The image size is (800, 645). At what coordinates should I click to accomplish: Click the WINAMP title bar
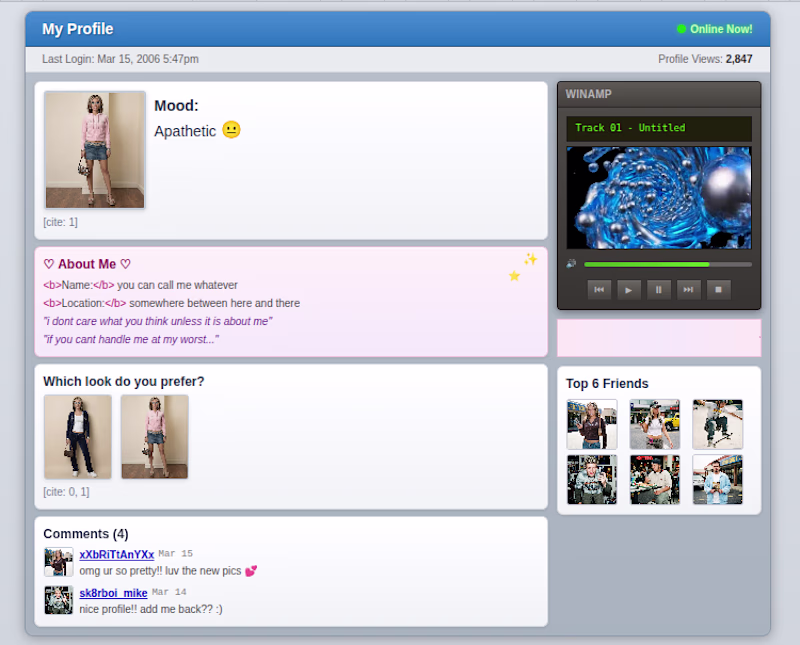pyautogui.click(x=659, y=94)
